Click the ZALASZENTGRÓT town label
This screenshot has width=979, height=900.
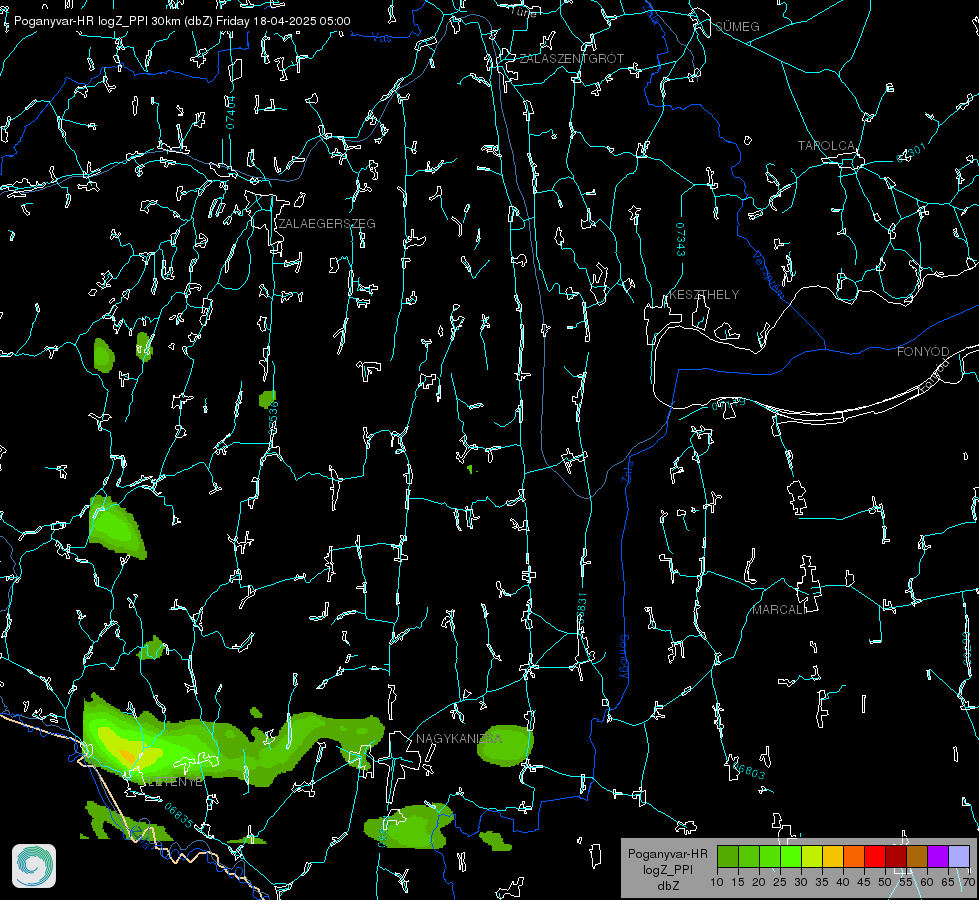pos(571,59)
